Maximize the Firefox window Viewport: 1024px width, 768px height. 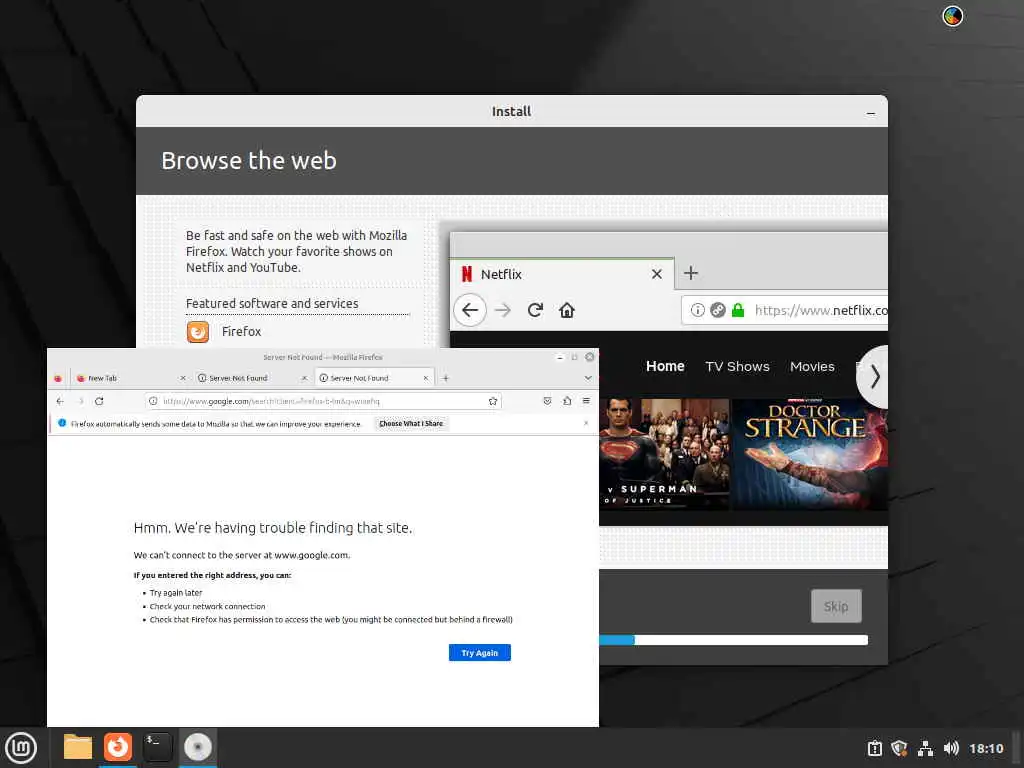(x=575, y=357)
